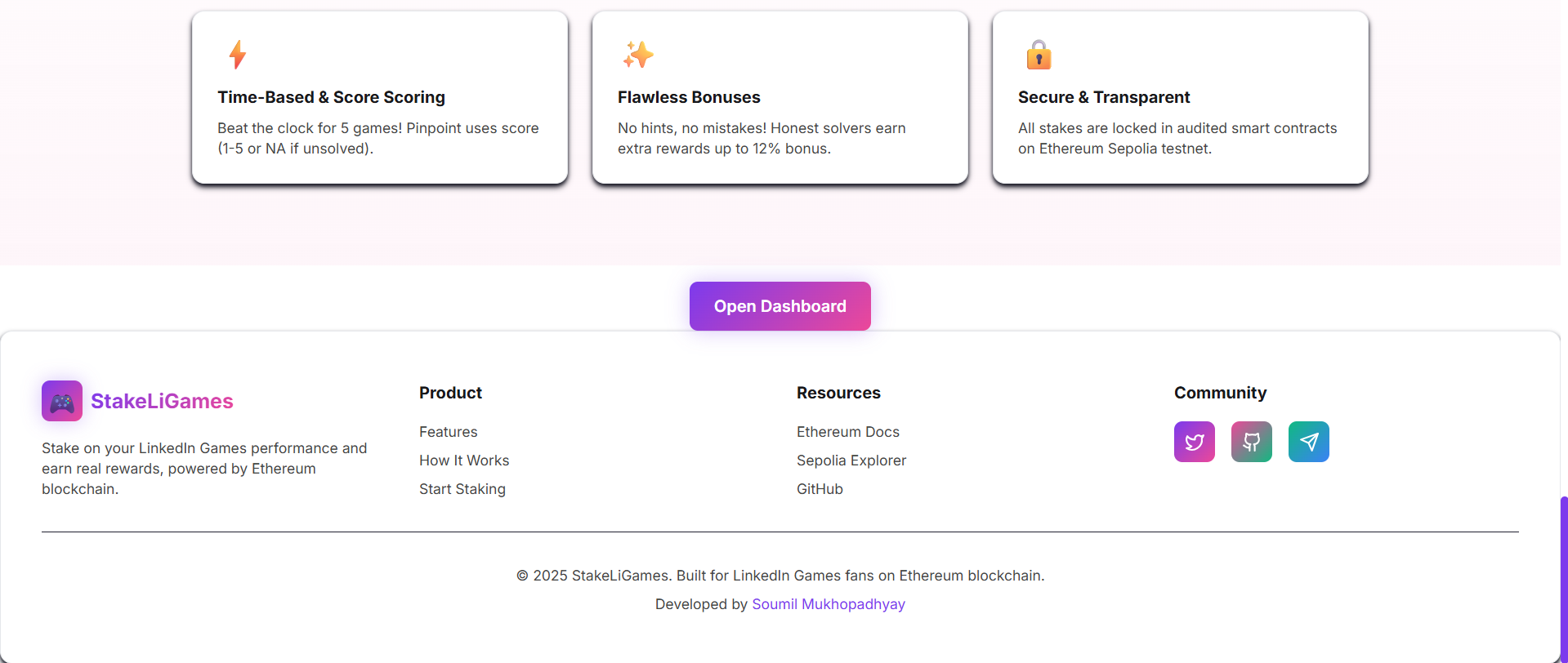Click the Soumil Mukhopadhyay developer link

point(828,604)
